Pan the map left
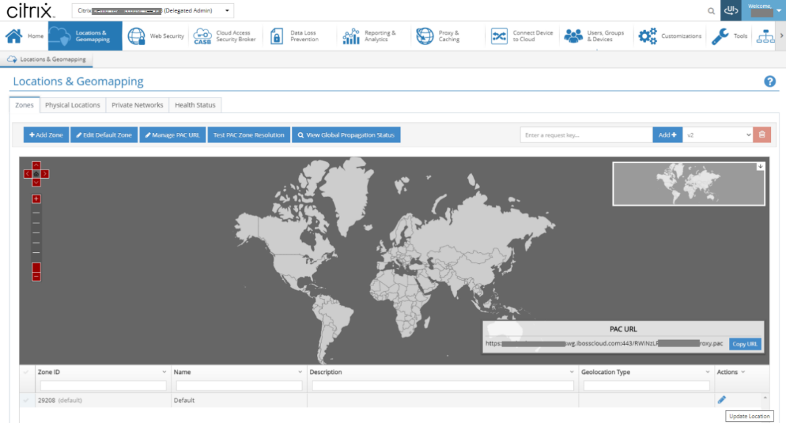Screen dimensions: 786x424 (x=28, y=174)
